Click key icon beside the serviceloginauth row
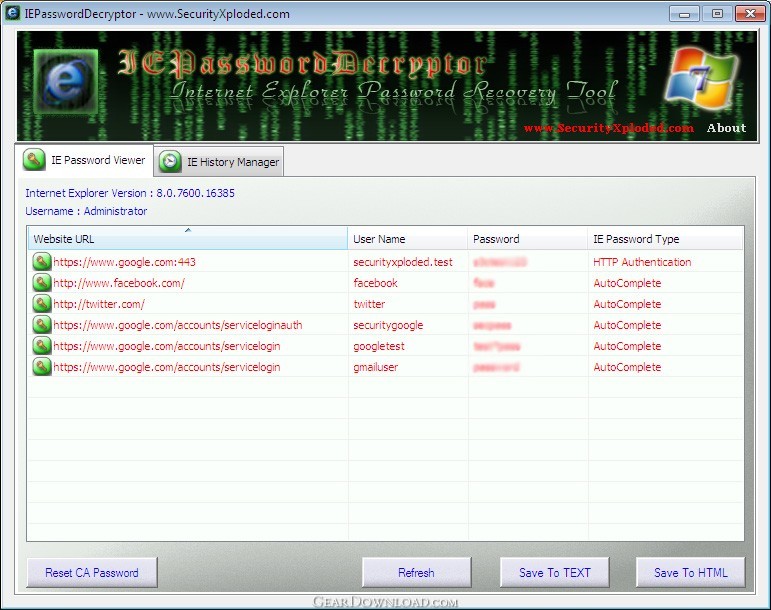The width and height of the screenshot is (771, 610). pyautogui.click(x=42, y=325)
